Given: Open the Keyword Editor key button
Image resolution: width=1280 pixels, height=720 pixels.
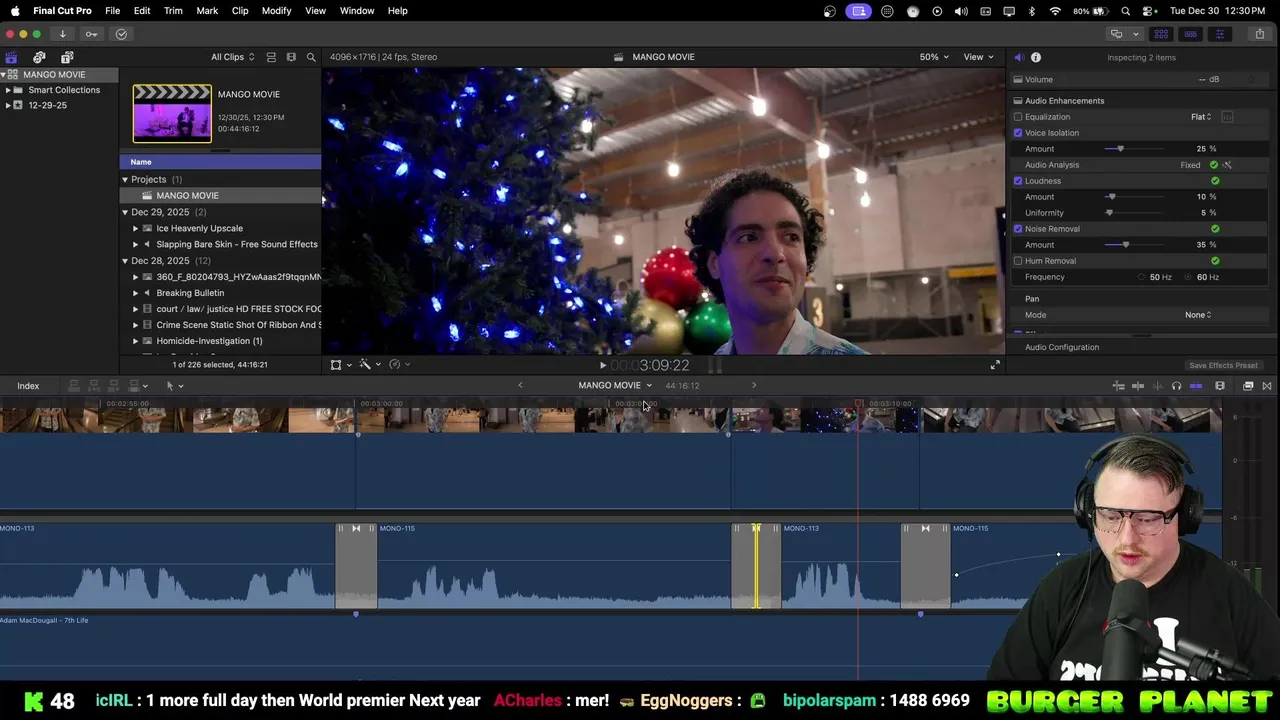Looking at the screenshot, I should (x=91, y=34).
